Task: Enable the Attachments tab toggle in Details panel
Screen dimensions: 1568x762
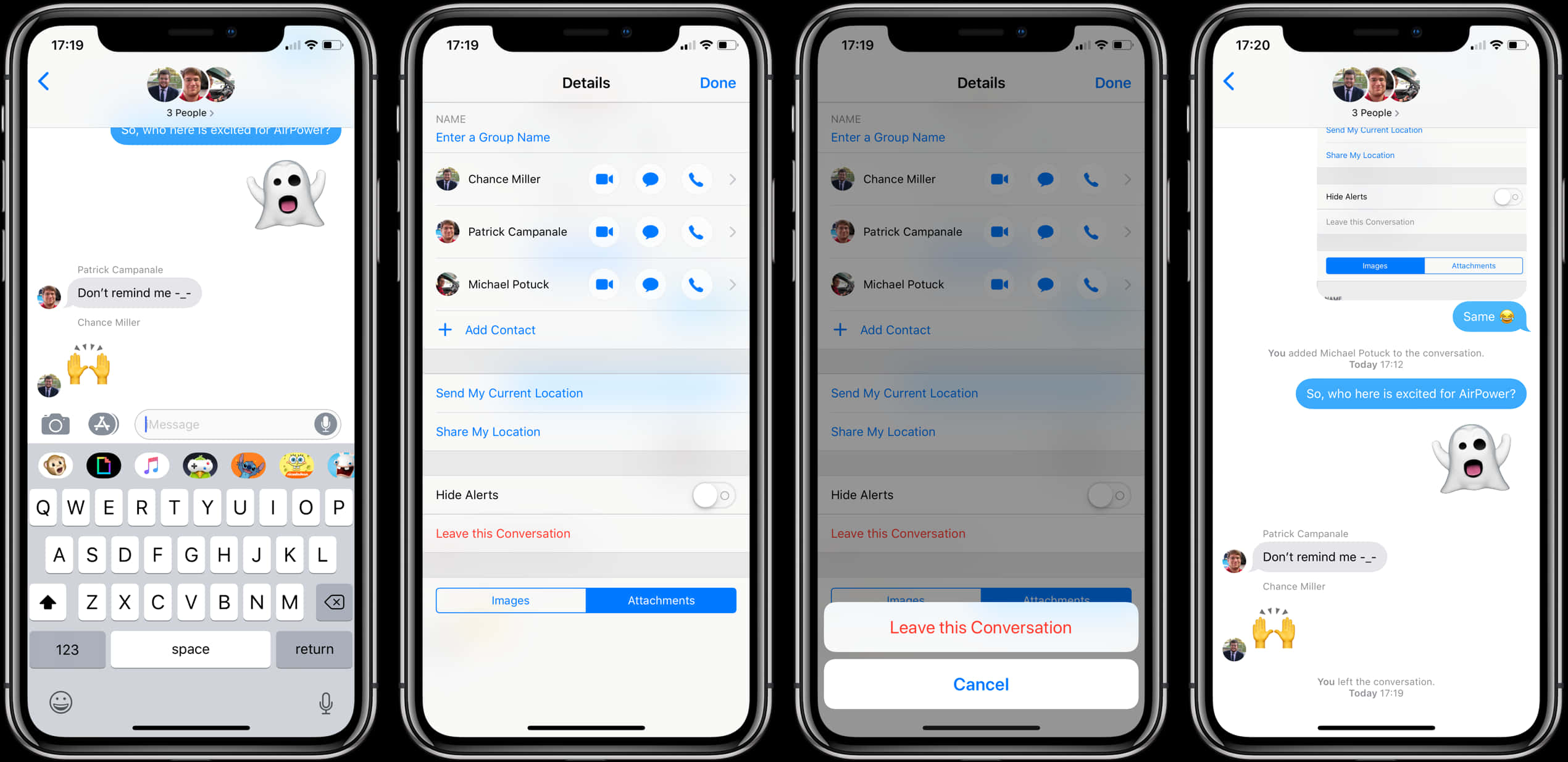Action: [x=661, y=601]
